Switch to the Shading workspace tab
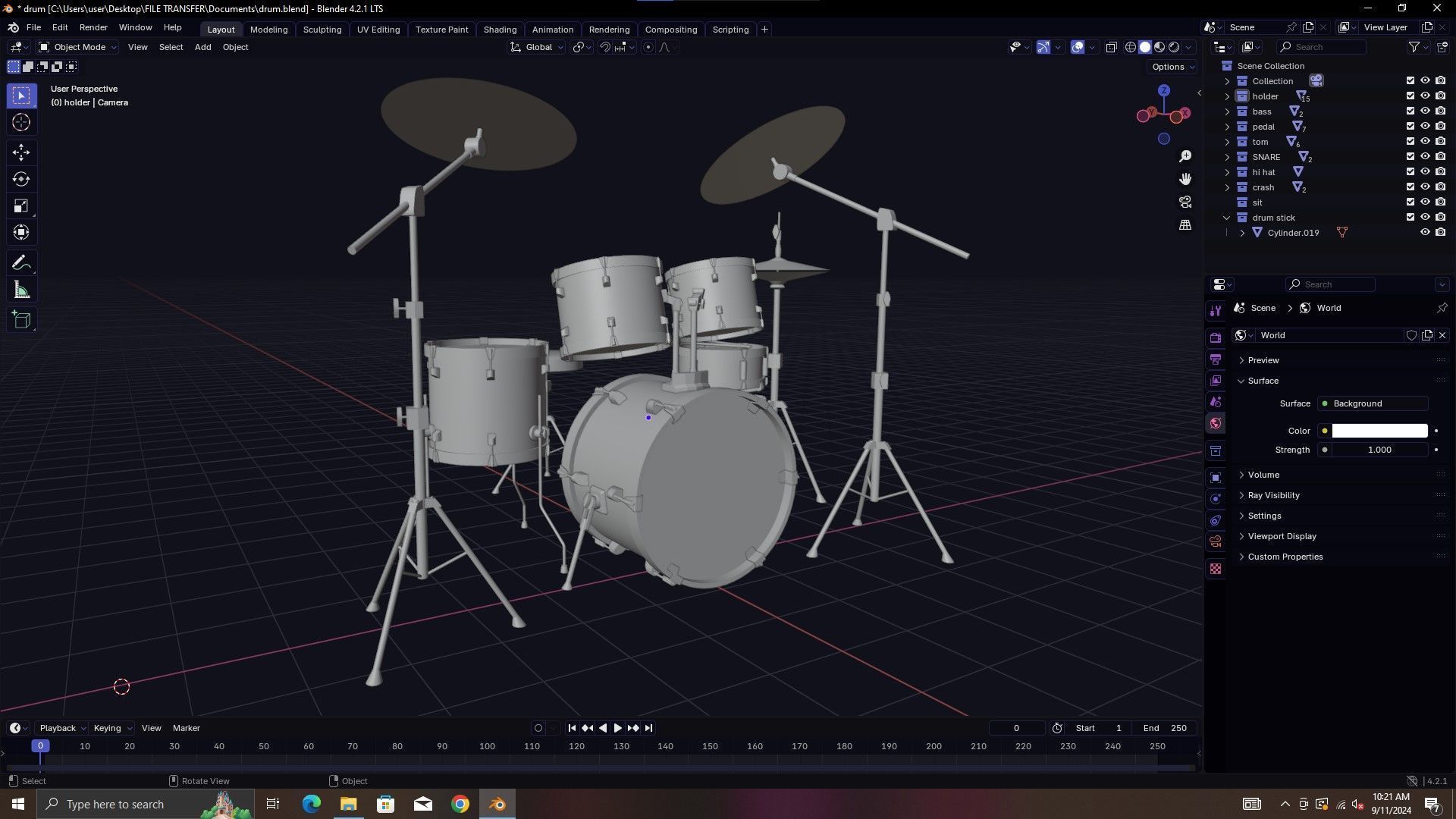This screenshot has height=819, width=1456. pyautogui.click(x=500, y=30)
